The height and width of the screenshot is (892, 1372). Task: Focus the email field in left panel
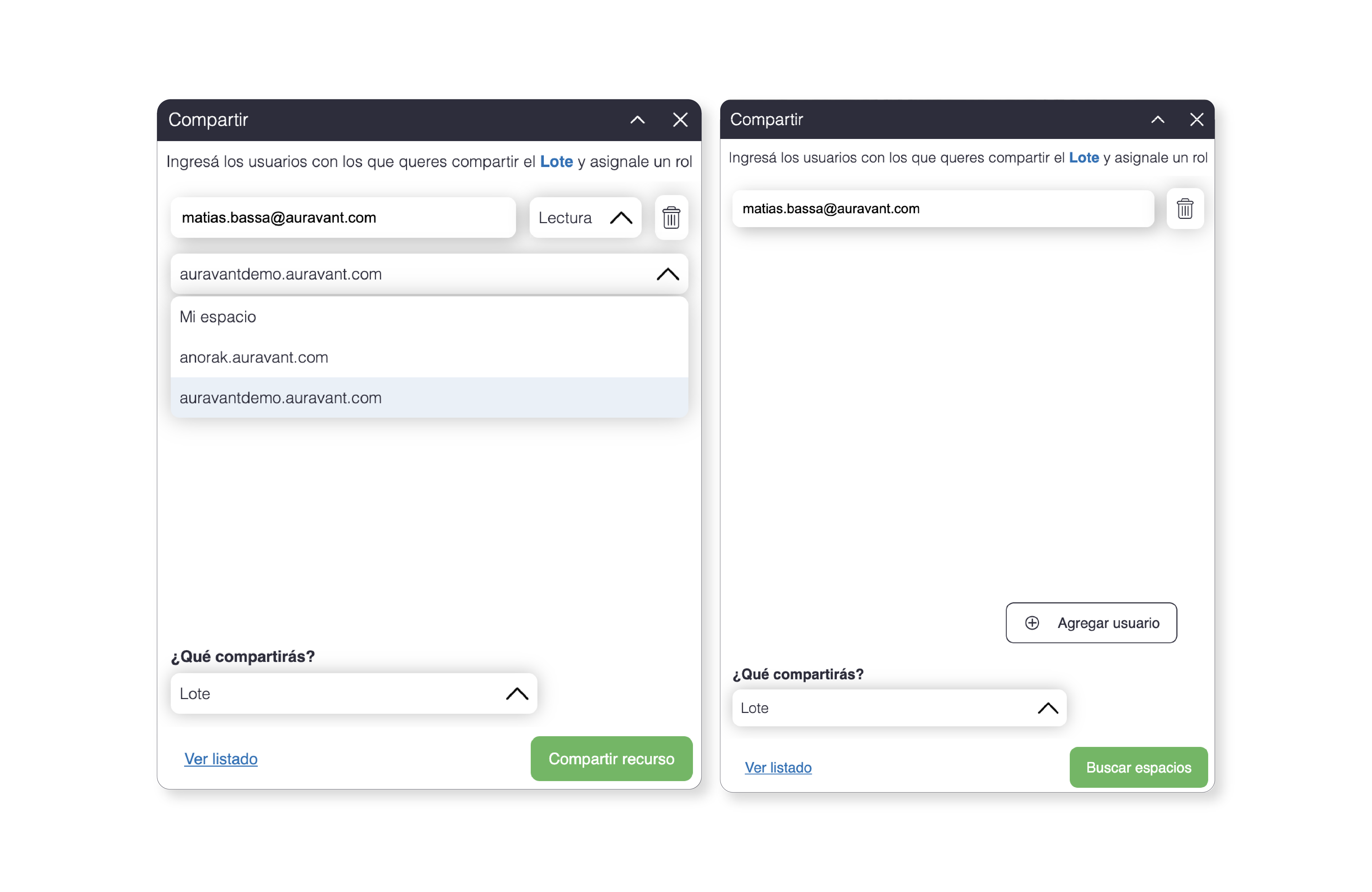point(343,217)
